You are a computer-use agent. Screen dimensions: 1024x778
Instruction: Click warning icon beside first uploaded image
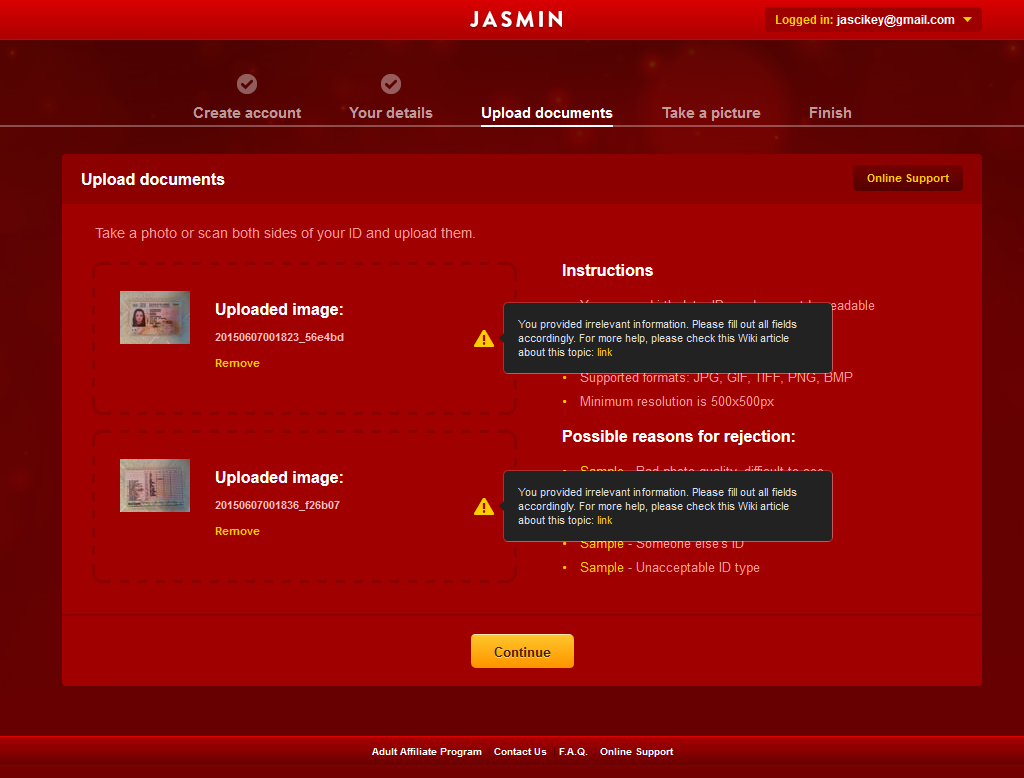(484, 338)
